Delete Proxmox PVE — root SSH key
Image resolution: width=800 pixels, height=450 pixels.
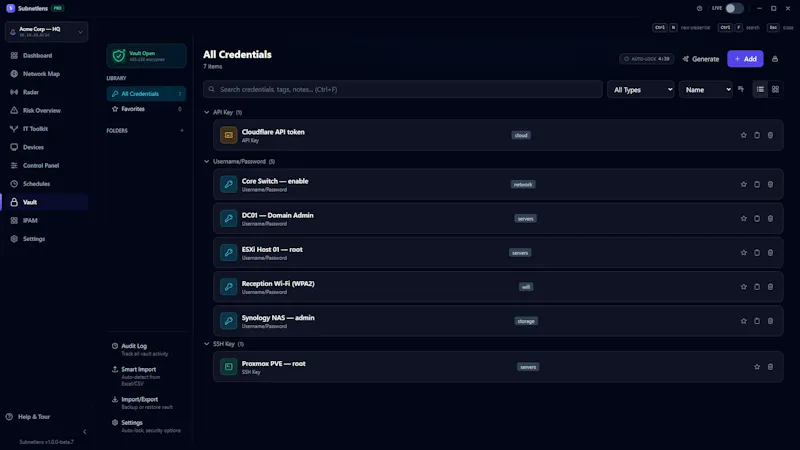[770, 367]
